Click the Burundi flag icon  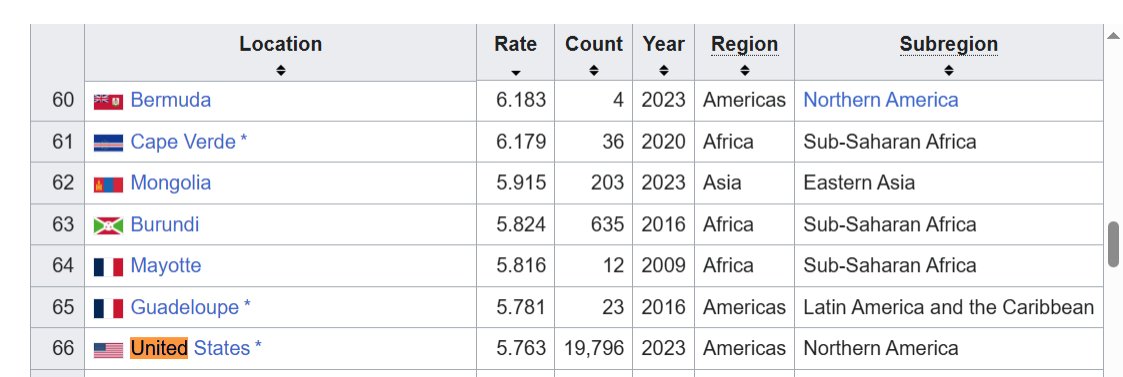point(108,226)
